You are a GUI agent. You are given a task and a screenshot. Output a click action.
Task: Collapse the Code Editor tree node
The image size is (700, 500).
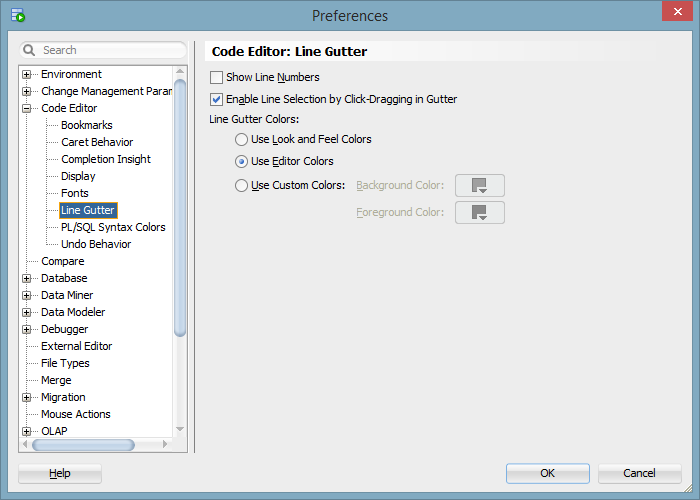coord(27,109)
